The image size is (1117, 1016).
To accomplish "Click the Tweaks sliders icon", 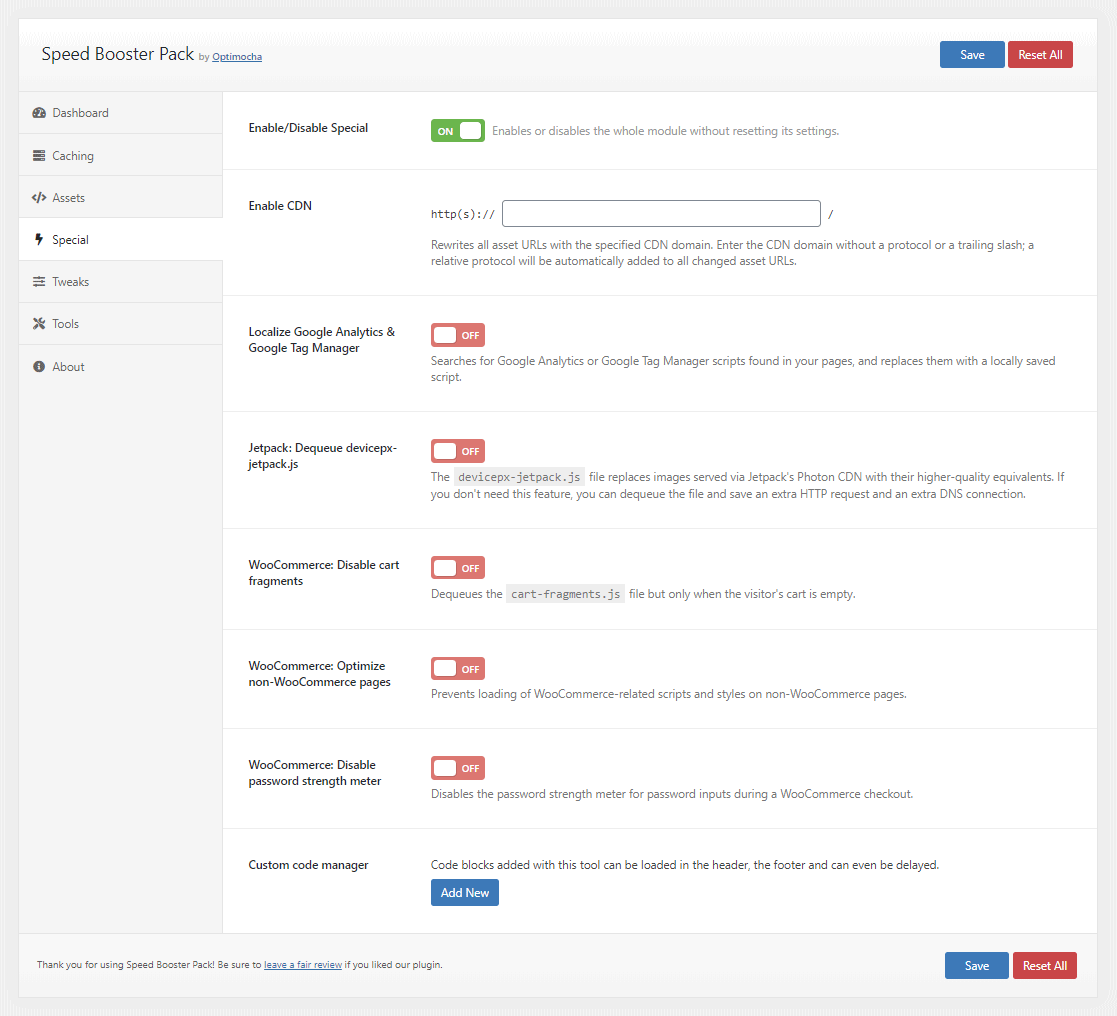I will [39, 282].
